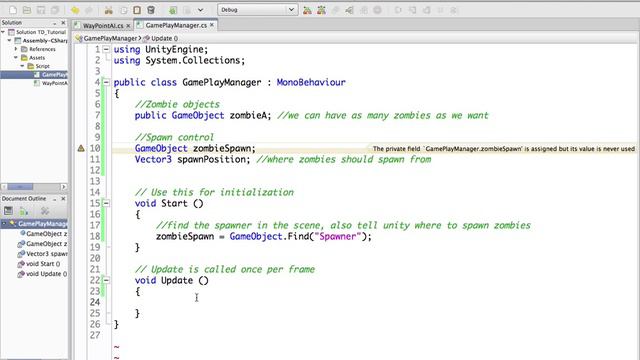This screenshot has height=360, width=640.
Task: Open the small arrow dropdown beside build icon
Action: (200, 10)
